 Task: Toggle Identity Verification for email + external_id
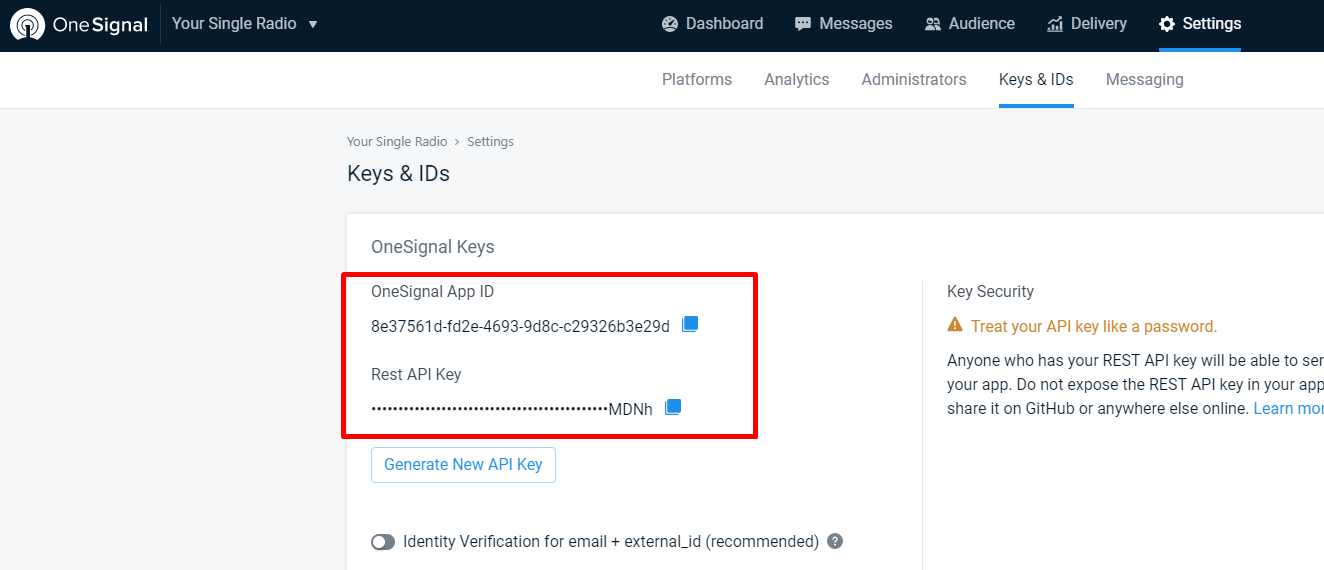tap(383, 542)
